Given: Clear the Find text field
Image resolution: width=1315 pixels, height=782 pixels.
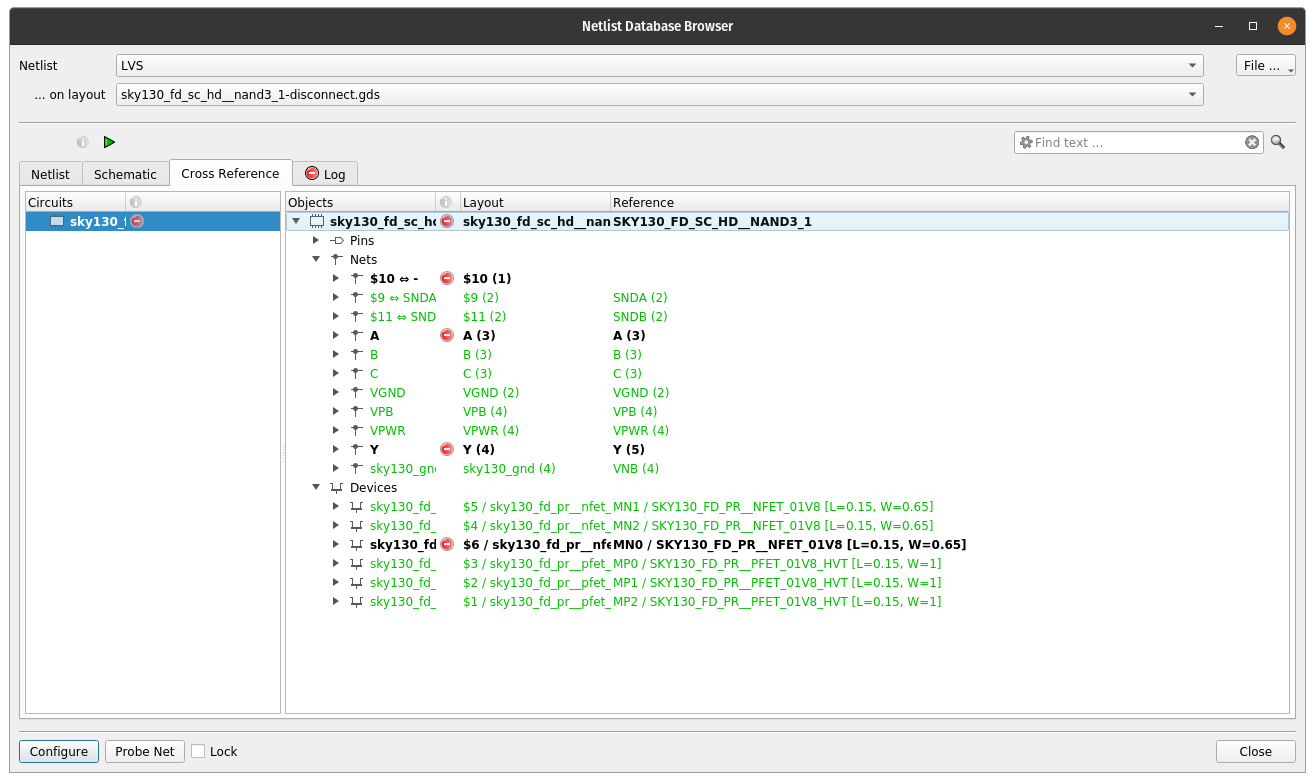Looking at the screenshot, I should 1252,142.
